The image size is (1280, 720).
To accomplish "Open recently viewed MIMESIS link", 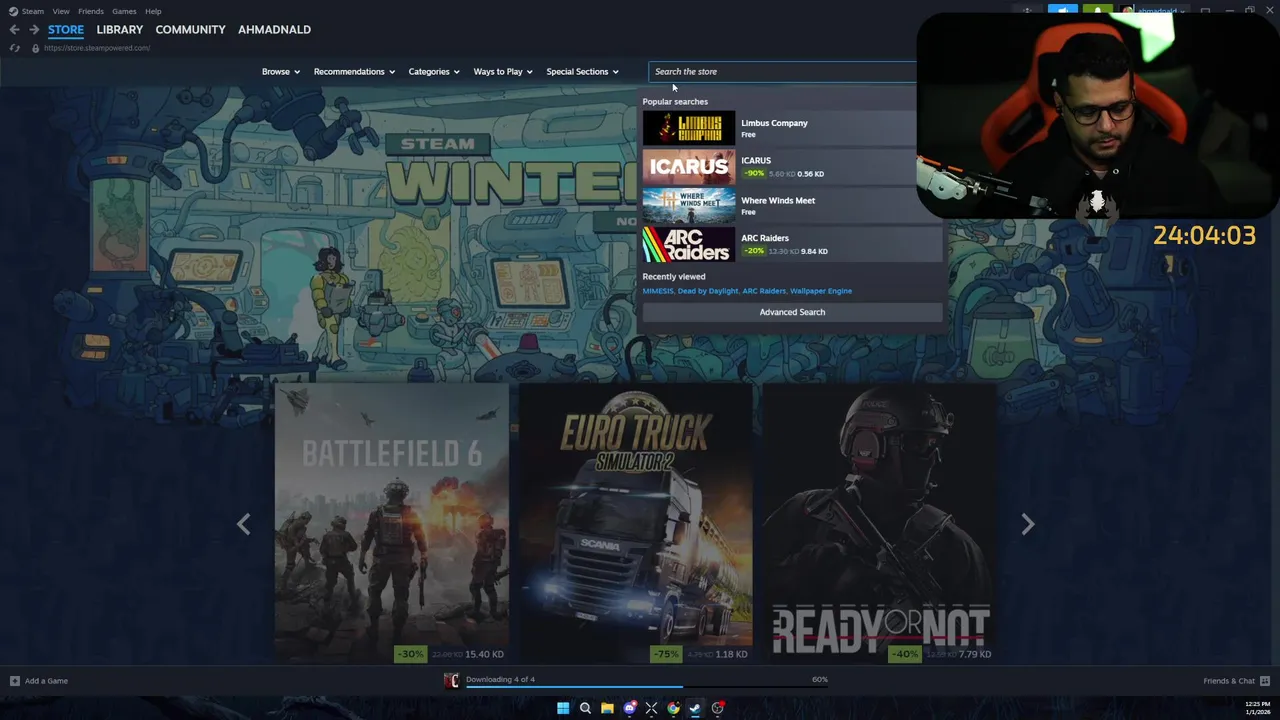I will (x=658, y=291).
